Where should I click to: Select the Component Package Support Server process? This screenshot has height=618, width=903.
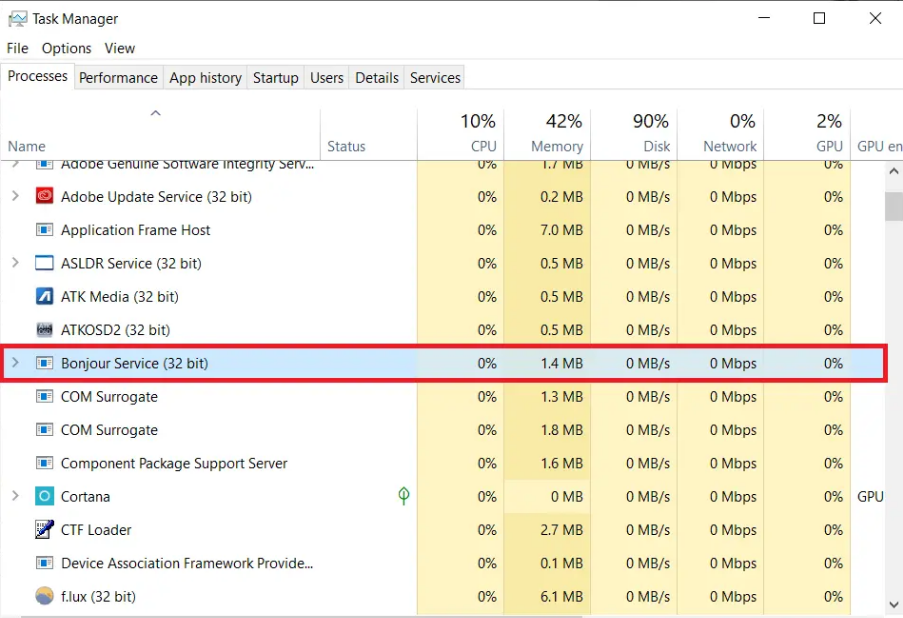[x=174, y=464]
